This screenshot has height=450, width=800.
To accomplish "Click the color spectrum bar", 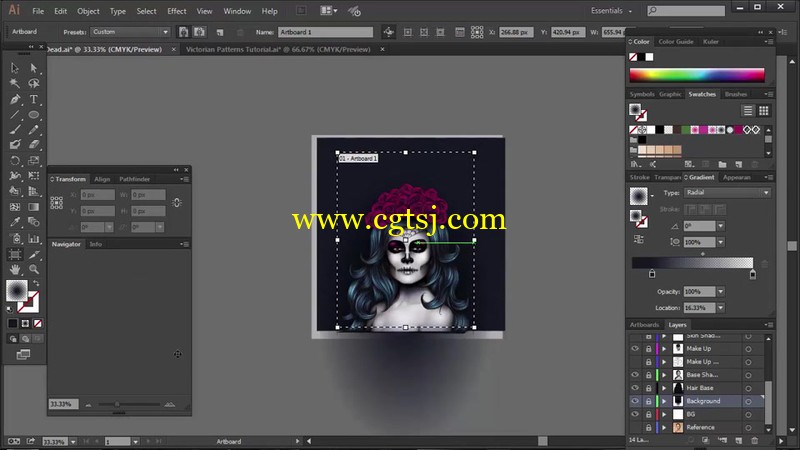I will pyautogui.click(x=697, y=75).
